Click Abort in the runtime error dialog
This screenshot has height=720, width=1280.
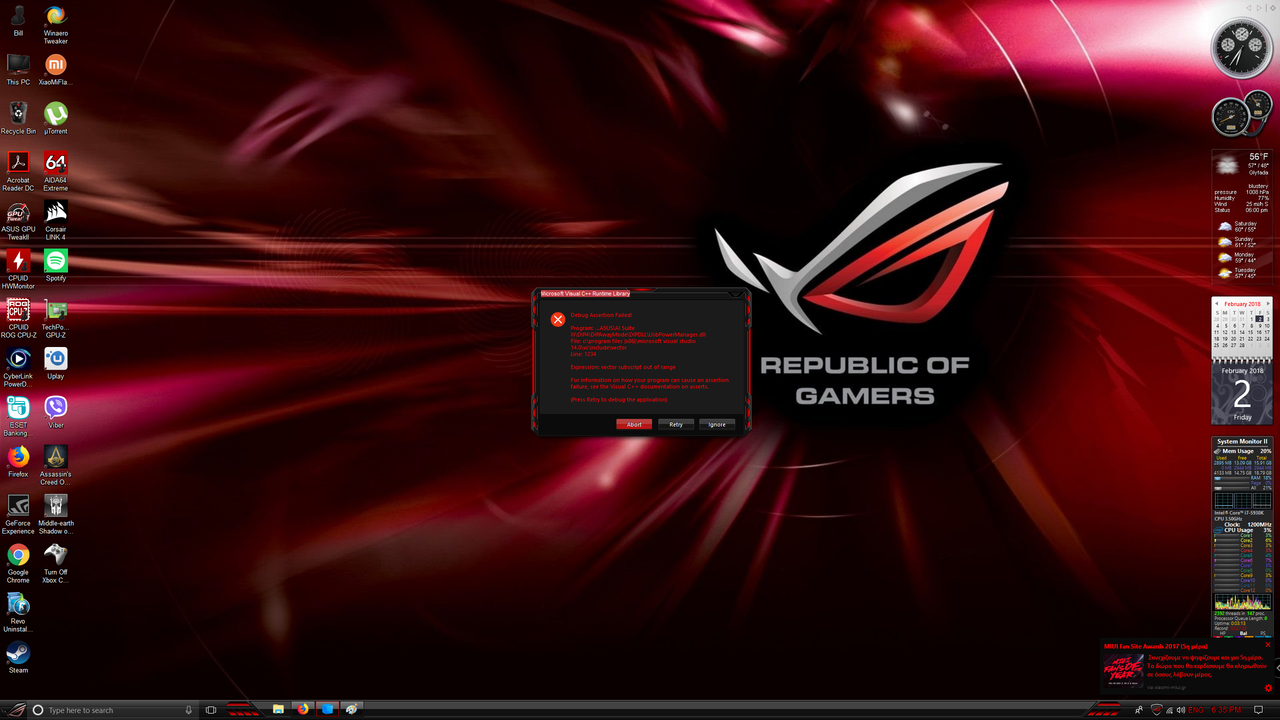(x=634, y=424)
